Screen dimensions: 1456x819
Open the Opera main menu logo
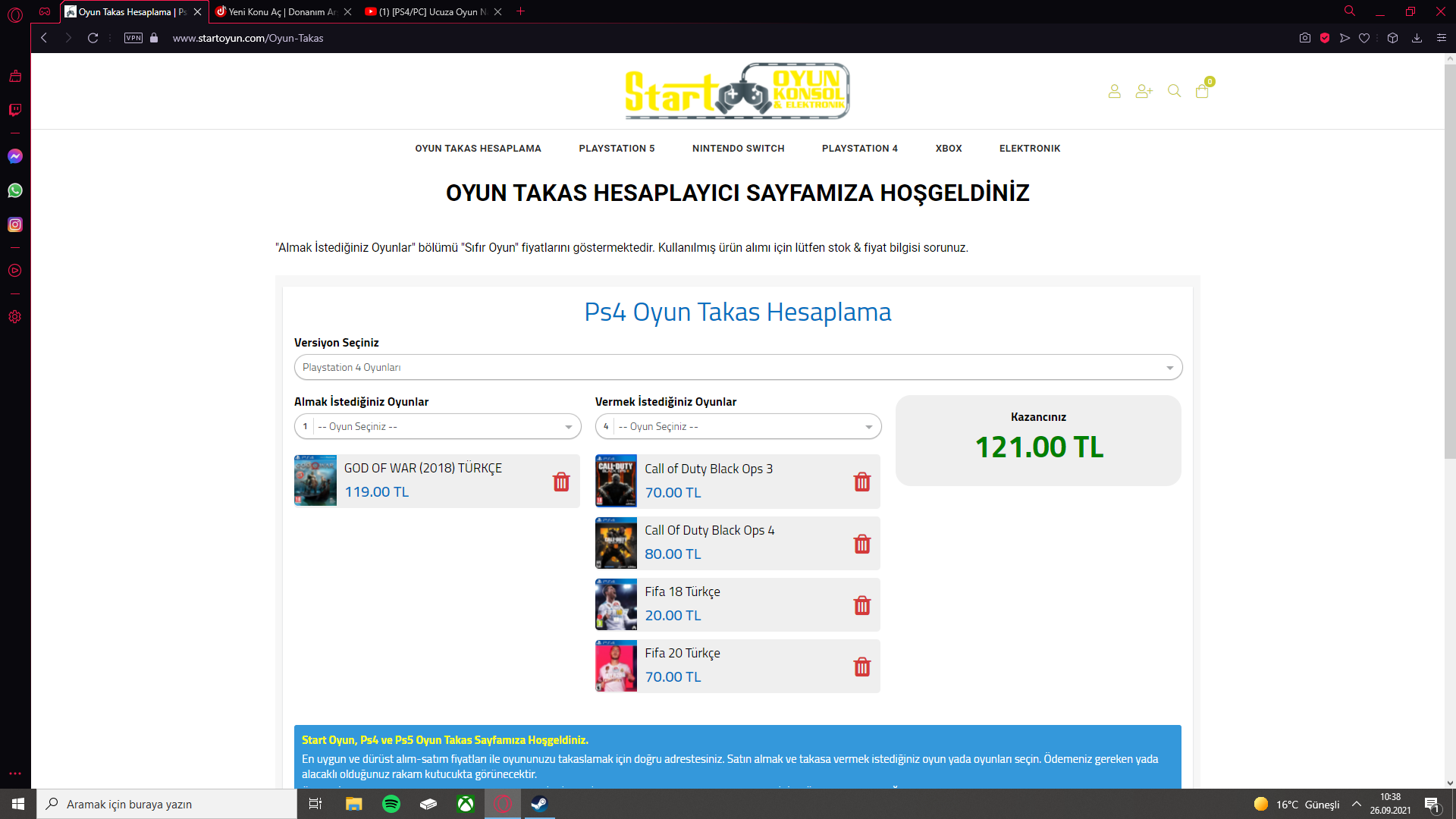15,14
